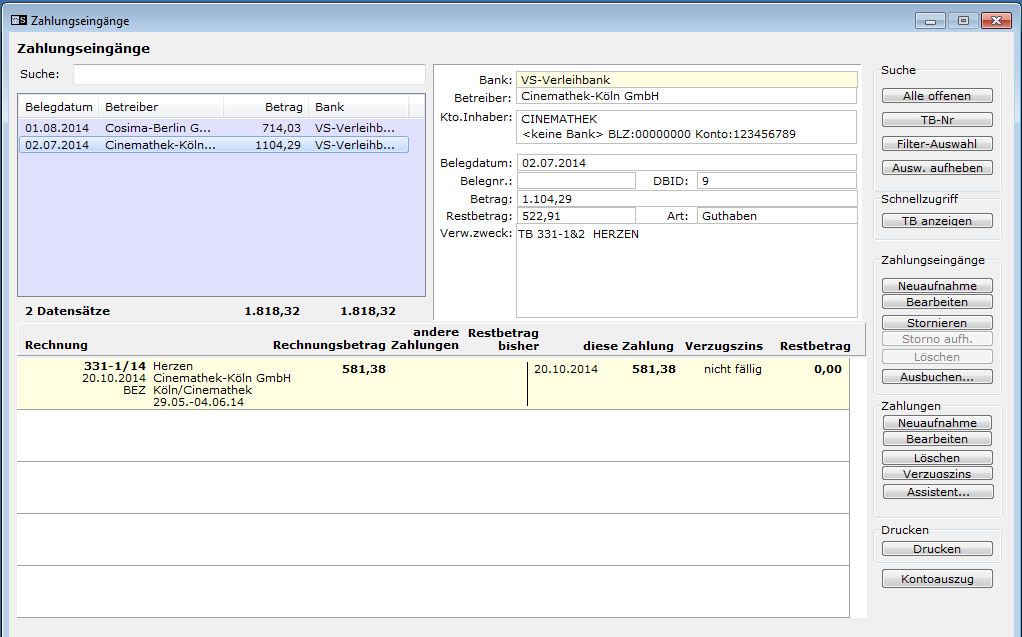
Task: Select the Cosima-Berlin row dated 01.08.2014
Action: pos(212,128)
